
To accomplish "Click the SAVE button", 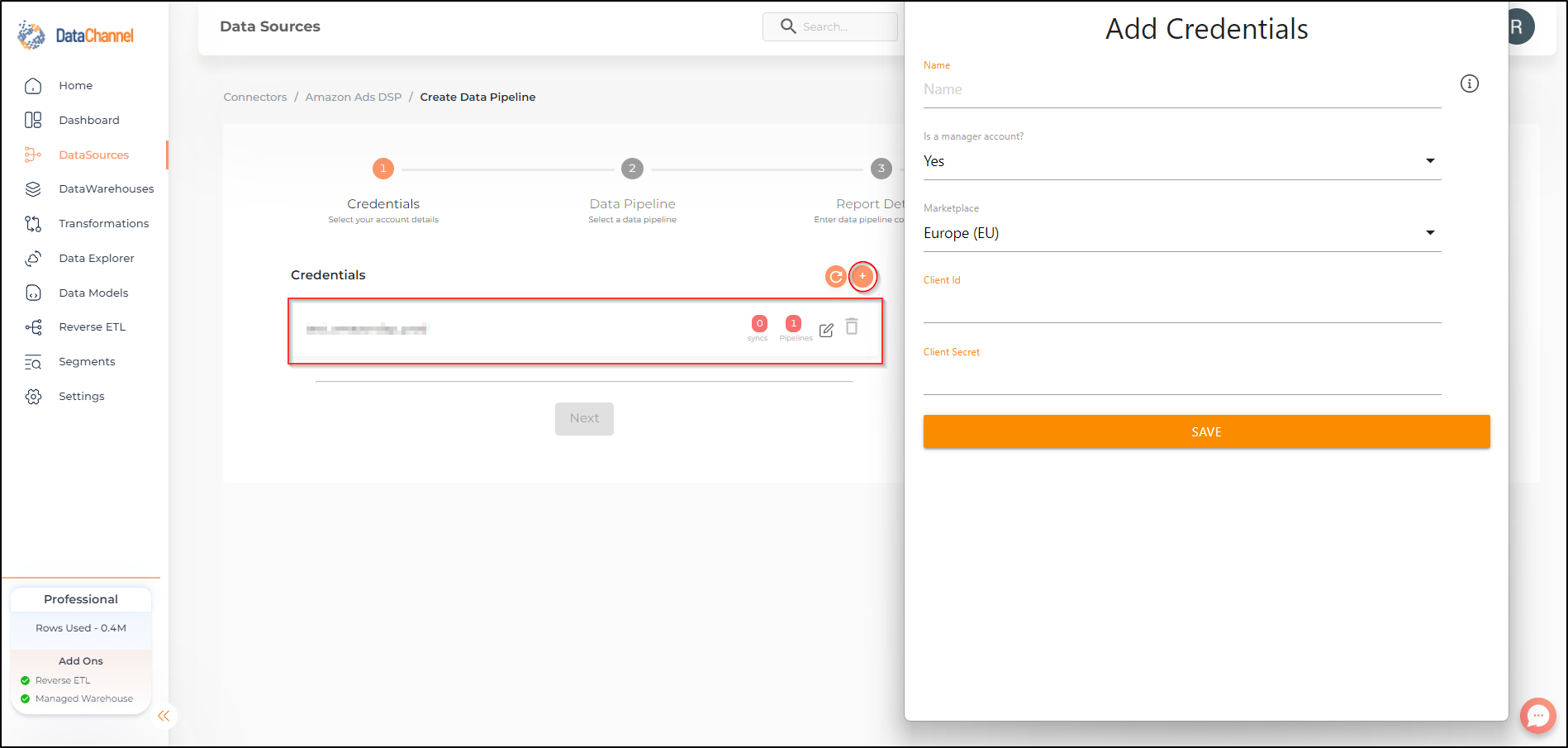I will click(1206, 431).
